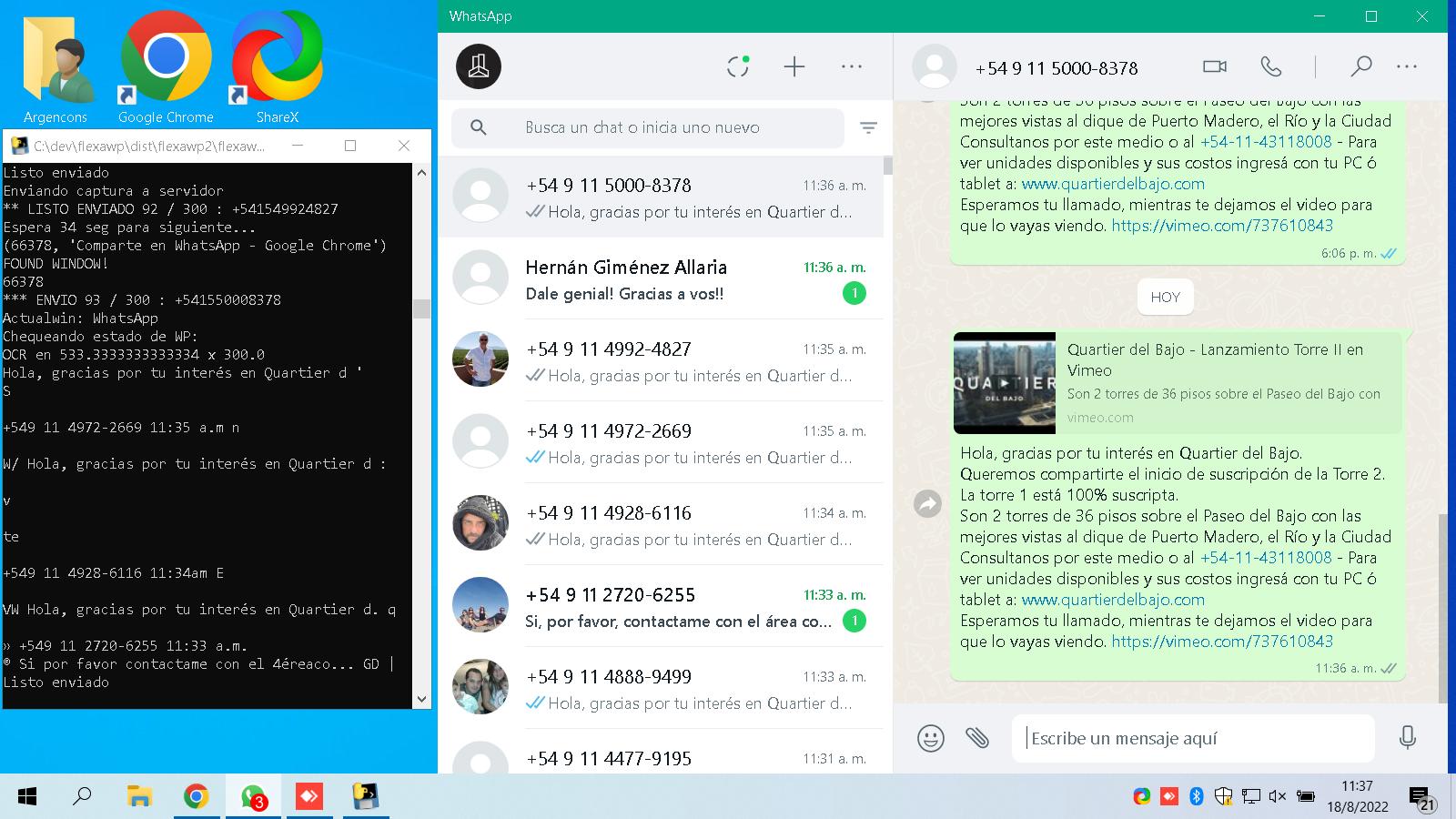
Task: Open the emoji picker
Action: click(x=930, y=737)
